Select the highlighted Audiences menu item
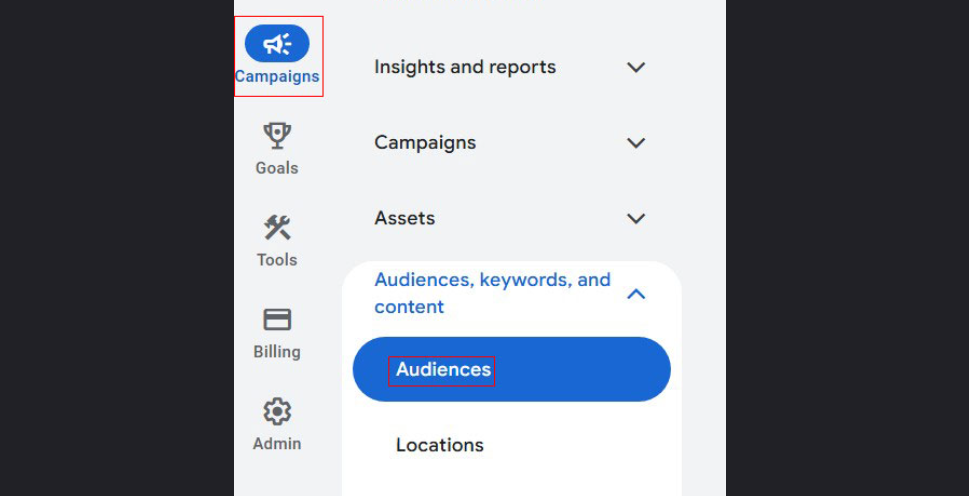The width and height of the screenshot is (969, 496). pos(444,370)
